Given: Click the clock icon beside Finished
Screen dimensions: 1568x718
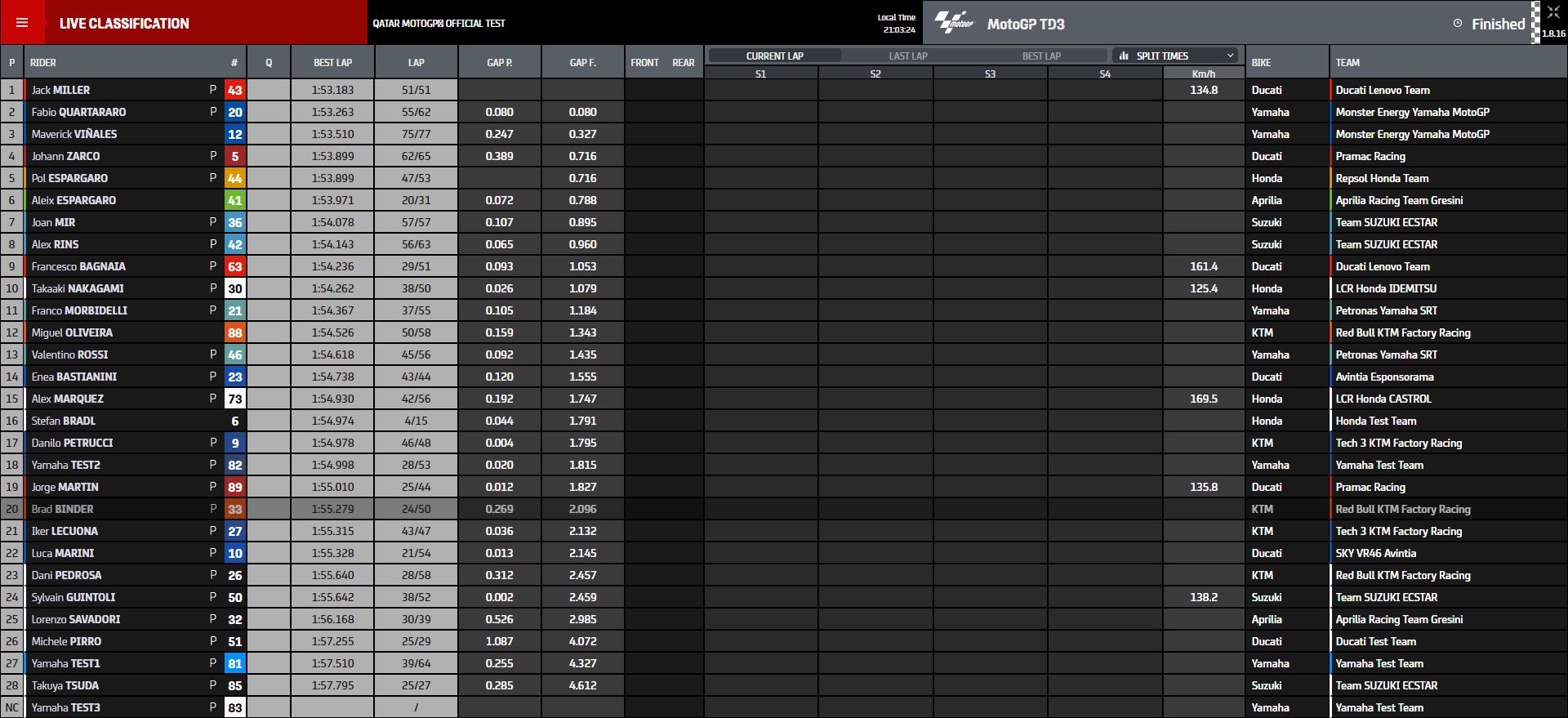Looking at the screenshot, I should tap(1458, 24).
